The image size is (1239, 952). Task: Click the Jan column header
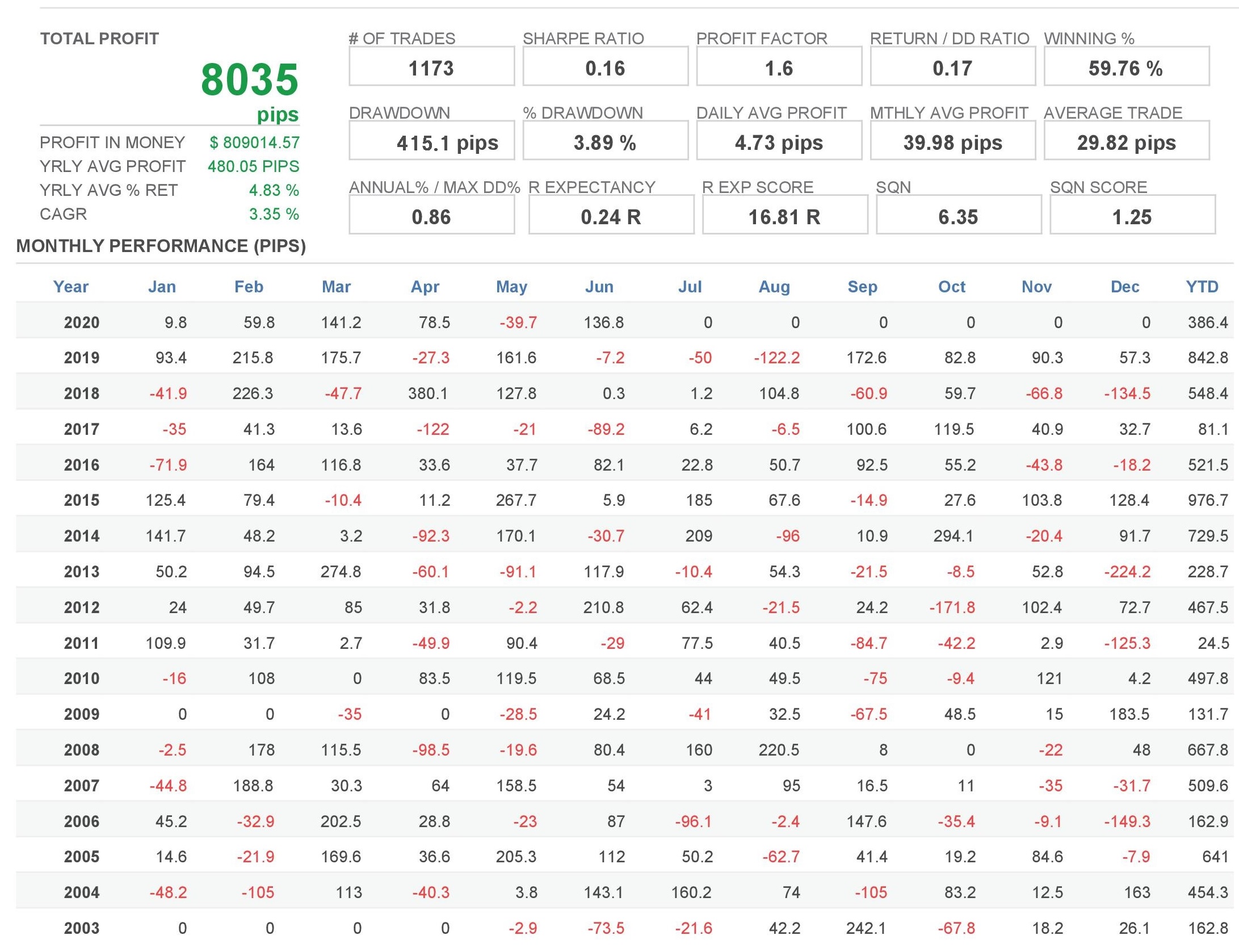click(x=162, y=287)
